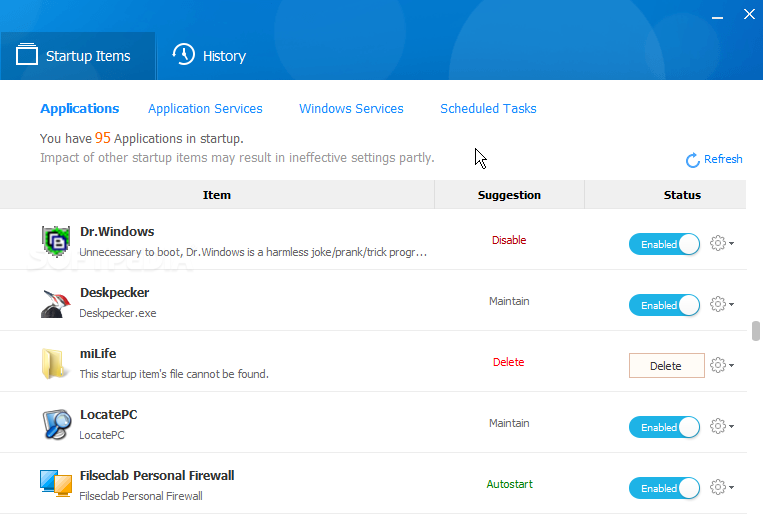
Task: View the Scheduled Tasks tab
Action: pos(488,109)
